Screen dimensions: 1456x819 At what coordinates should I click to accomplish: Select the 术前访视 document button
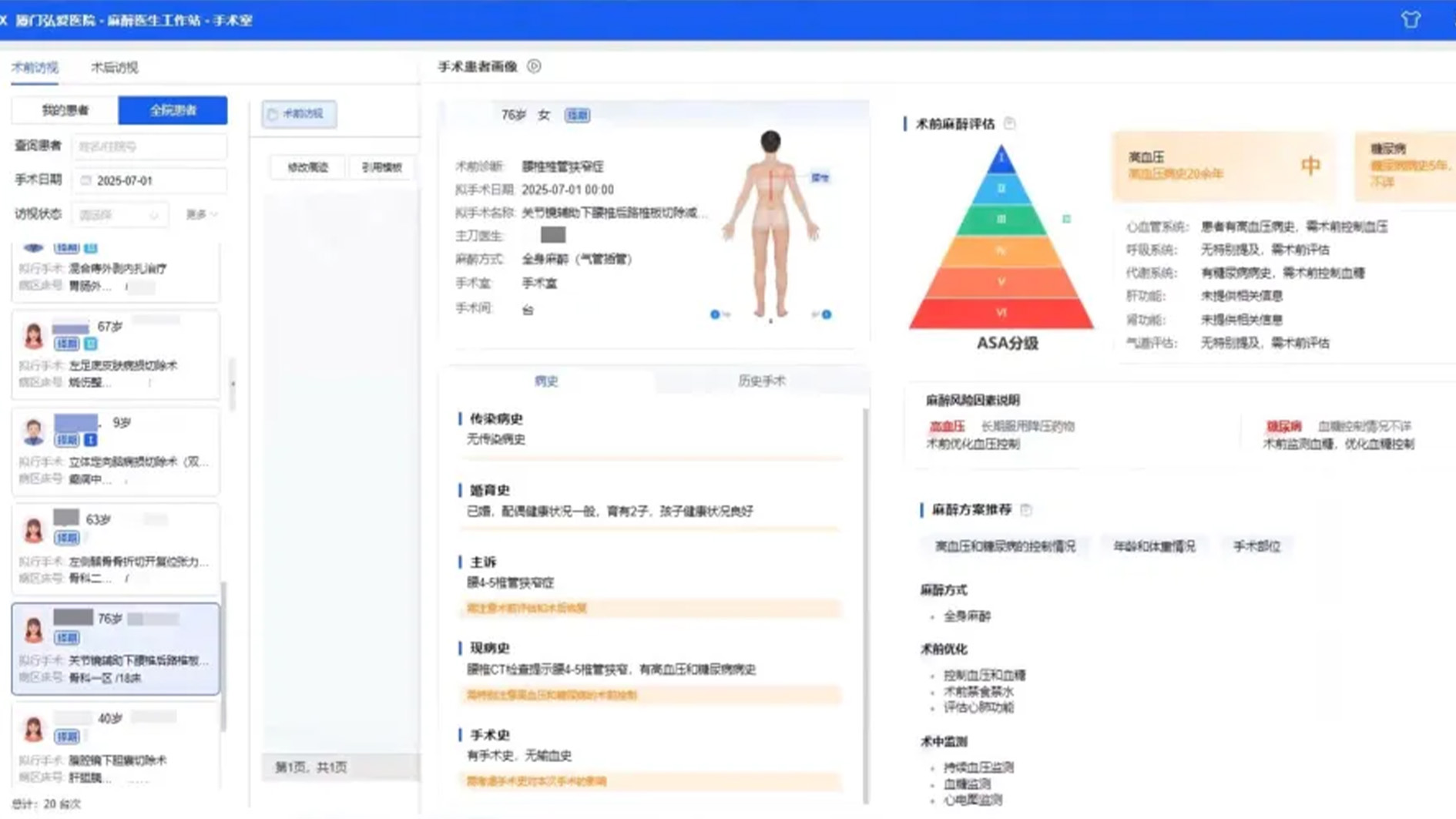(299, 114)
